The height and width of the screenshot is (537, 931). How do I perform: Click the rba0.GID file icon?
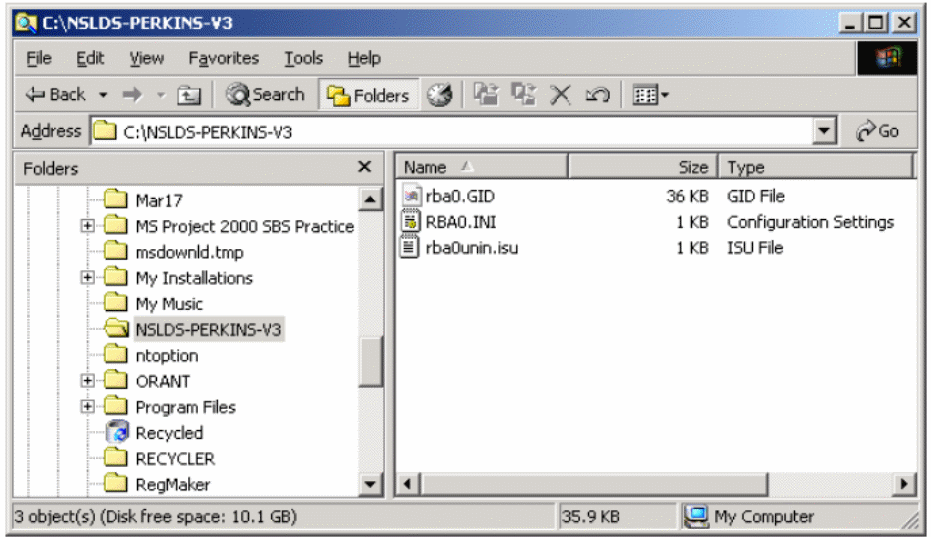(x=410, y=195)
